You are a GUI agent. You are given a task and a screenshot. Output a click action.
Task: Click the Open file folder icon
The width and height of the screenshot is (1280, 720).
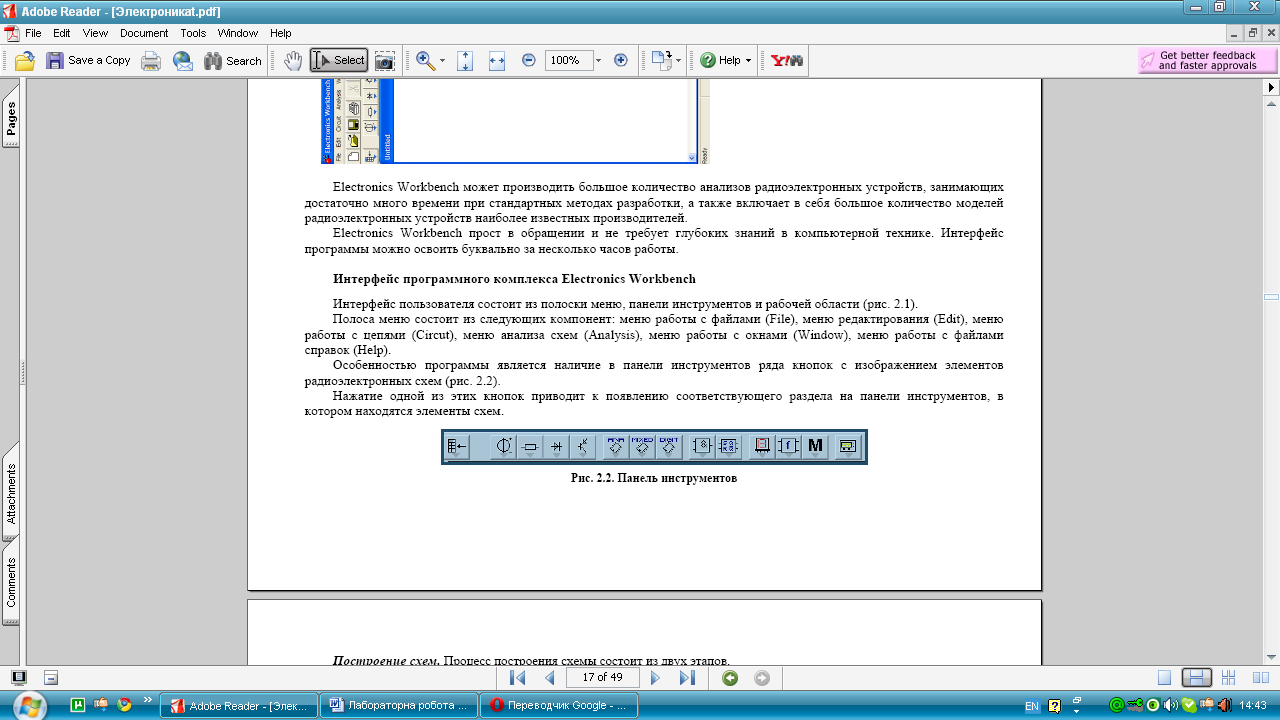25,61
